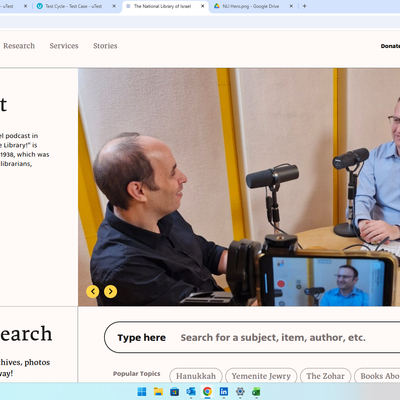Open LinkedIn app from taskbar
The height and width of the screenshot is (400, 400).
(224, 392)
